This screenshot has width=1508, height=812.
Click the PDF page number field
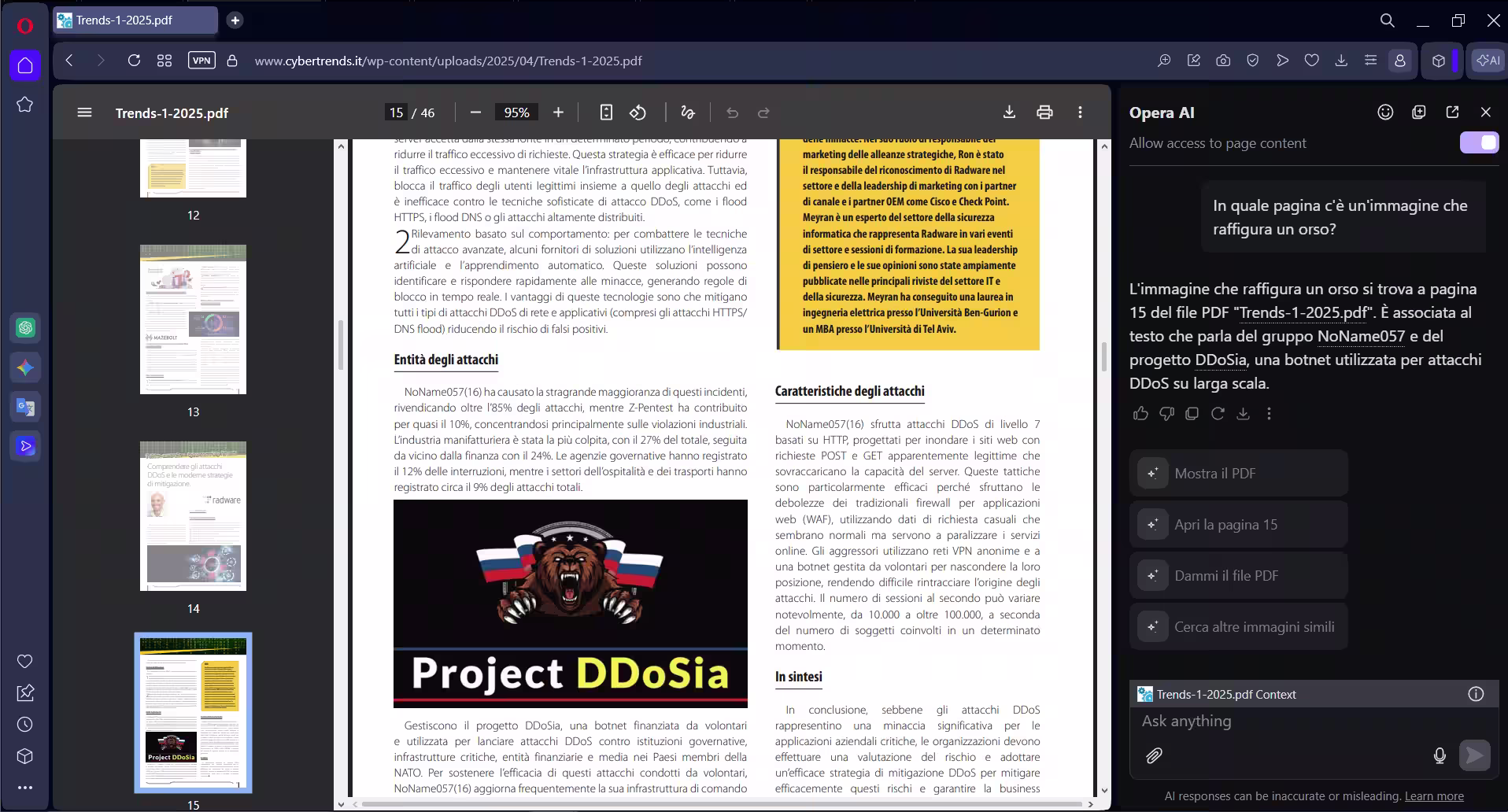coord(396,113)
